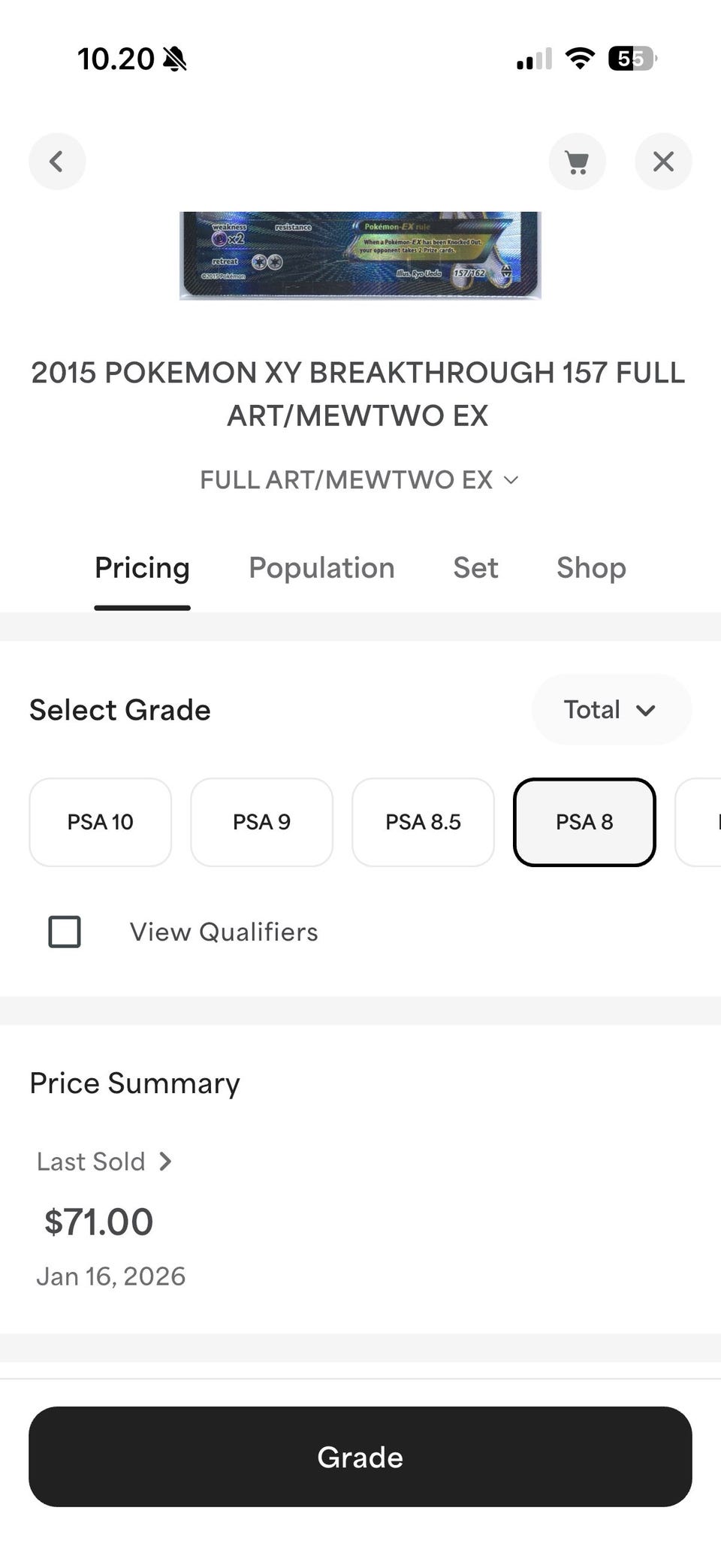The width and height of the screenshot is (721, 1568).
Task: Tap the back arrow icon
Action: (x=57, y=162)
